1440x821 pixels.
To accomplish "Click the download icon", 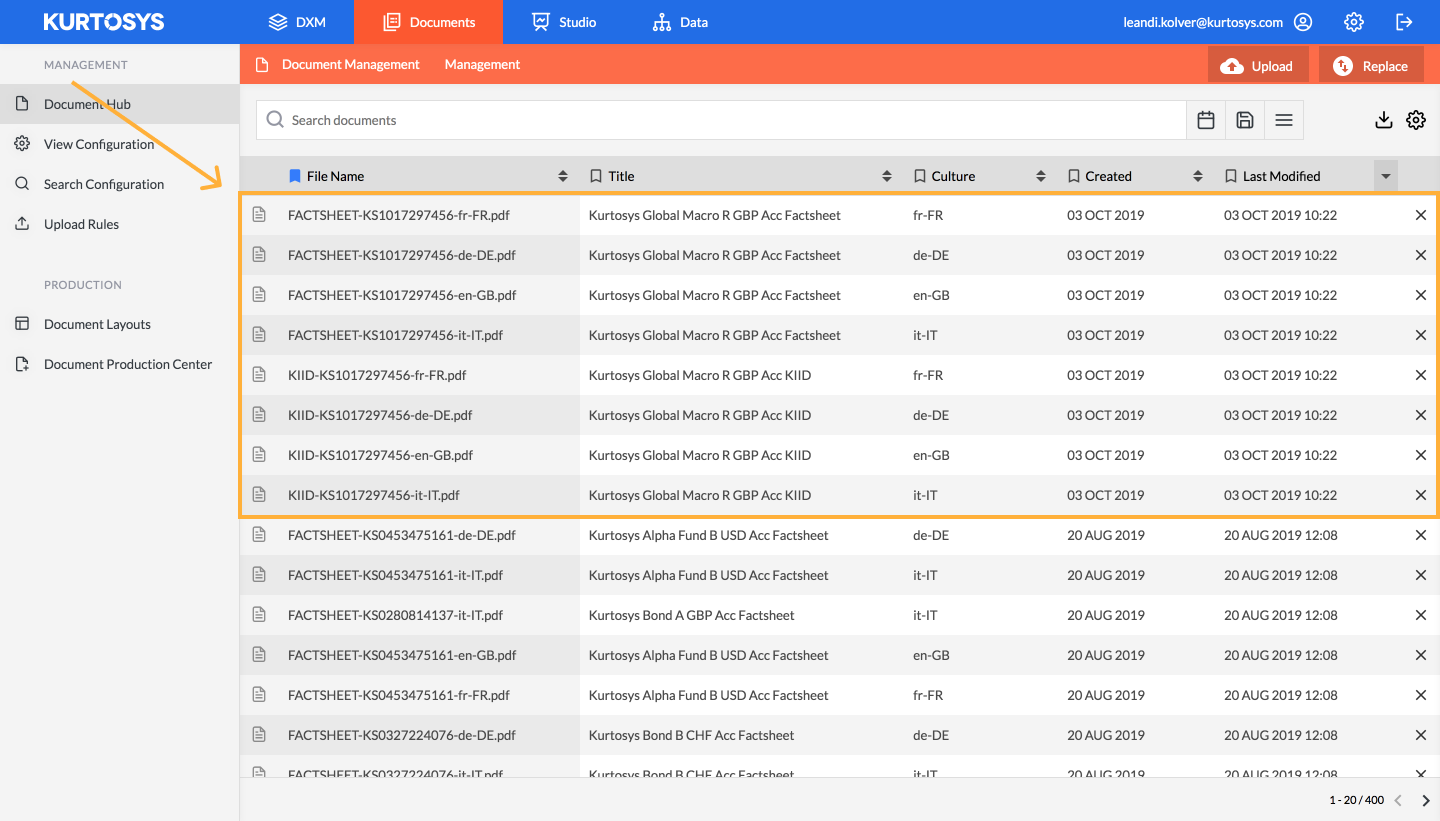I will 1384,120.
